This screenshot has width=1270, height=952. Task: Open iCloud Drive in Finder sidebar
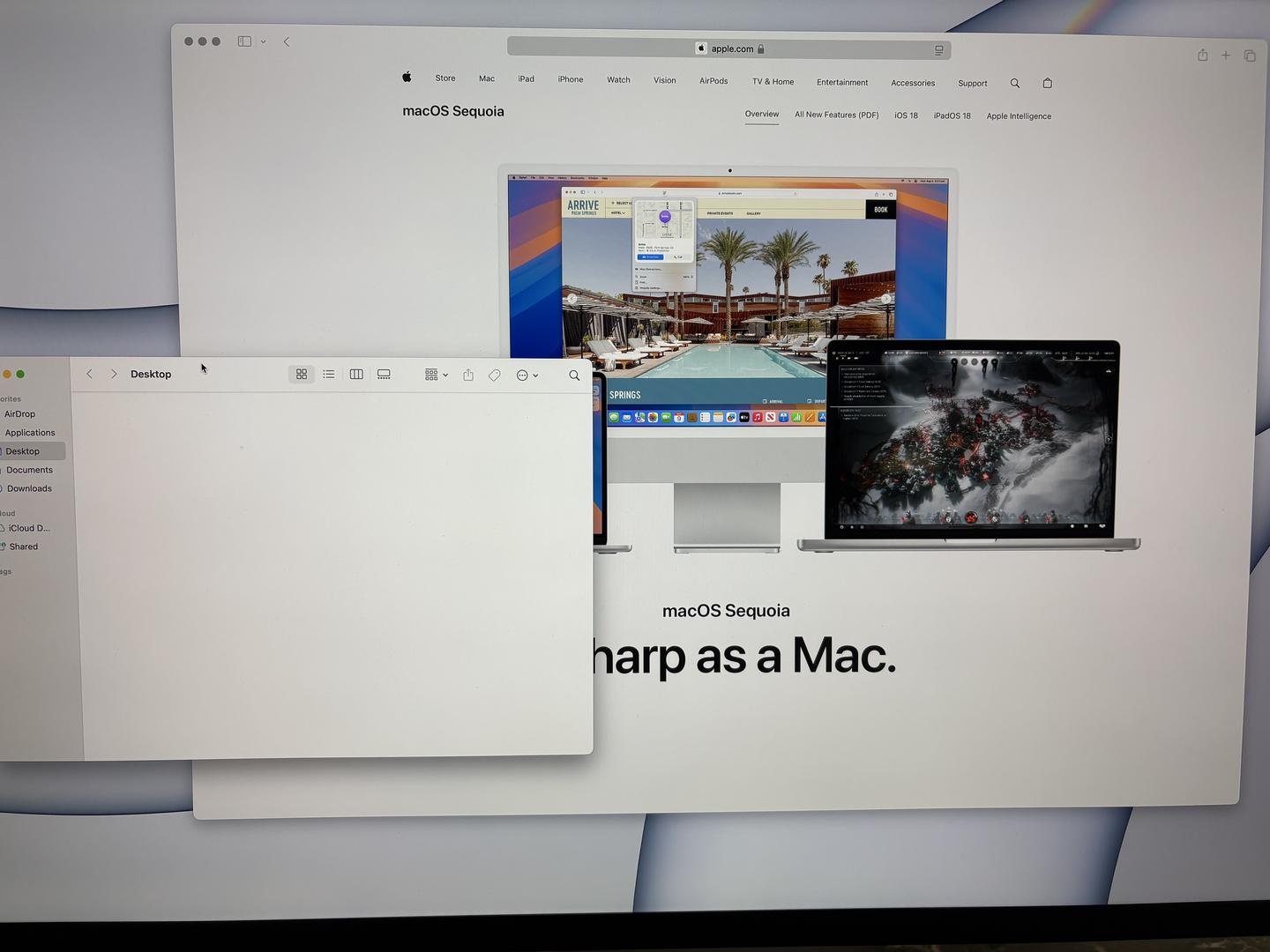tap(29, 528)
